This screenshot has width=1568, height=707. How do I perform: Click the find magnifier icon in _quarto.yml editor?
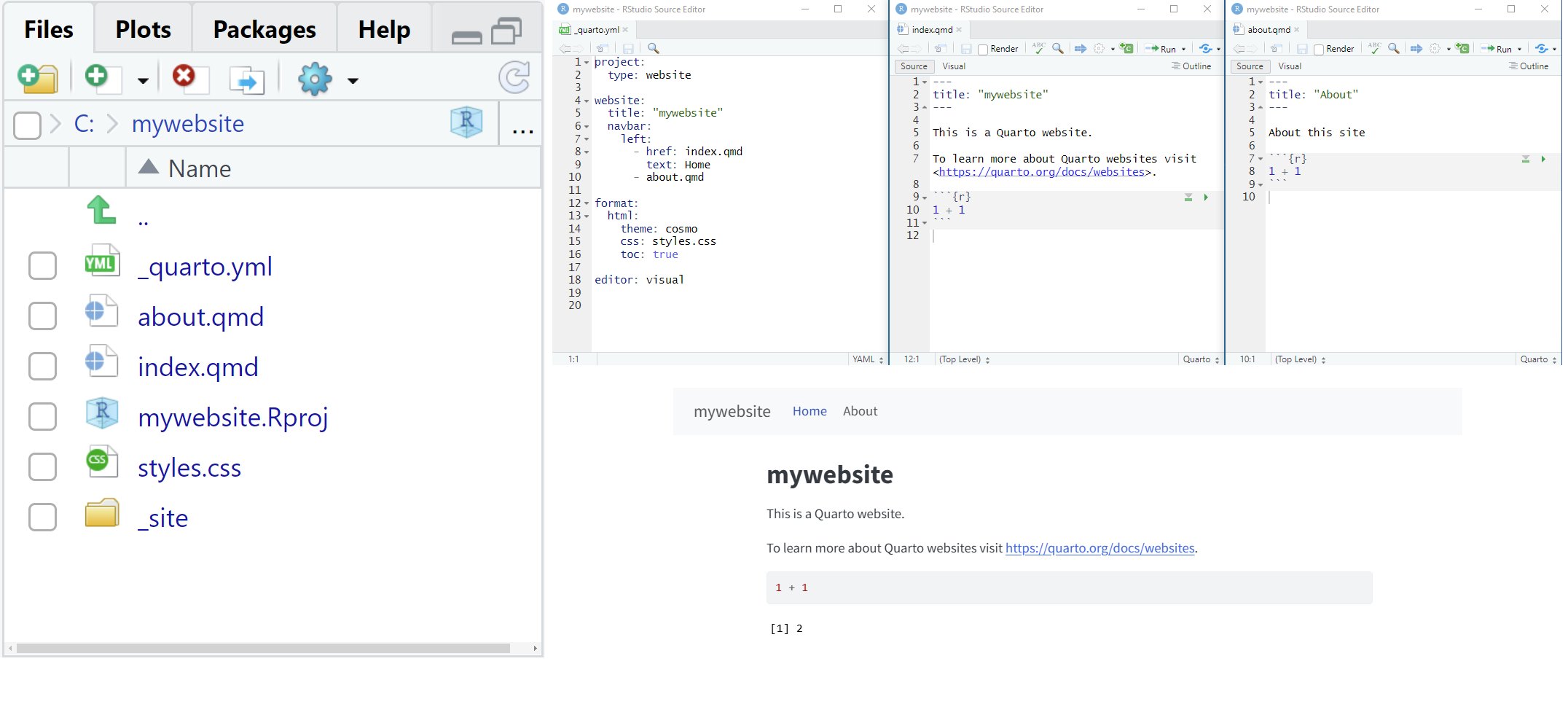pyautogui.click(x=654, y=48)
